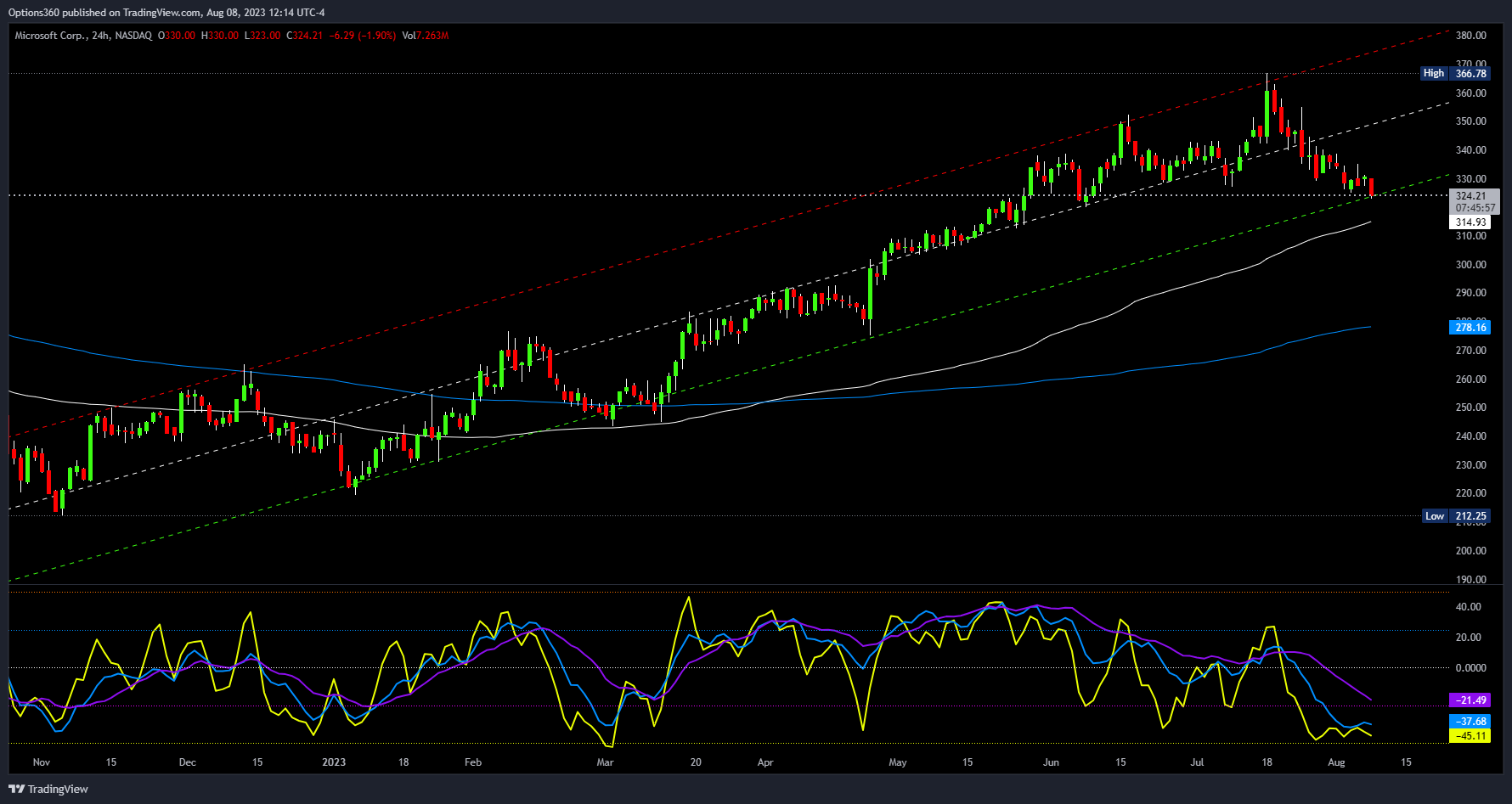Click the blue moving average value 278.16
The width and height of the screenshot is (1512, 804).
1470,328
